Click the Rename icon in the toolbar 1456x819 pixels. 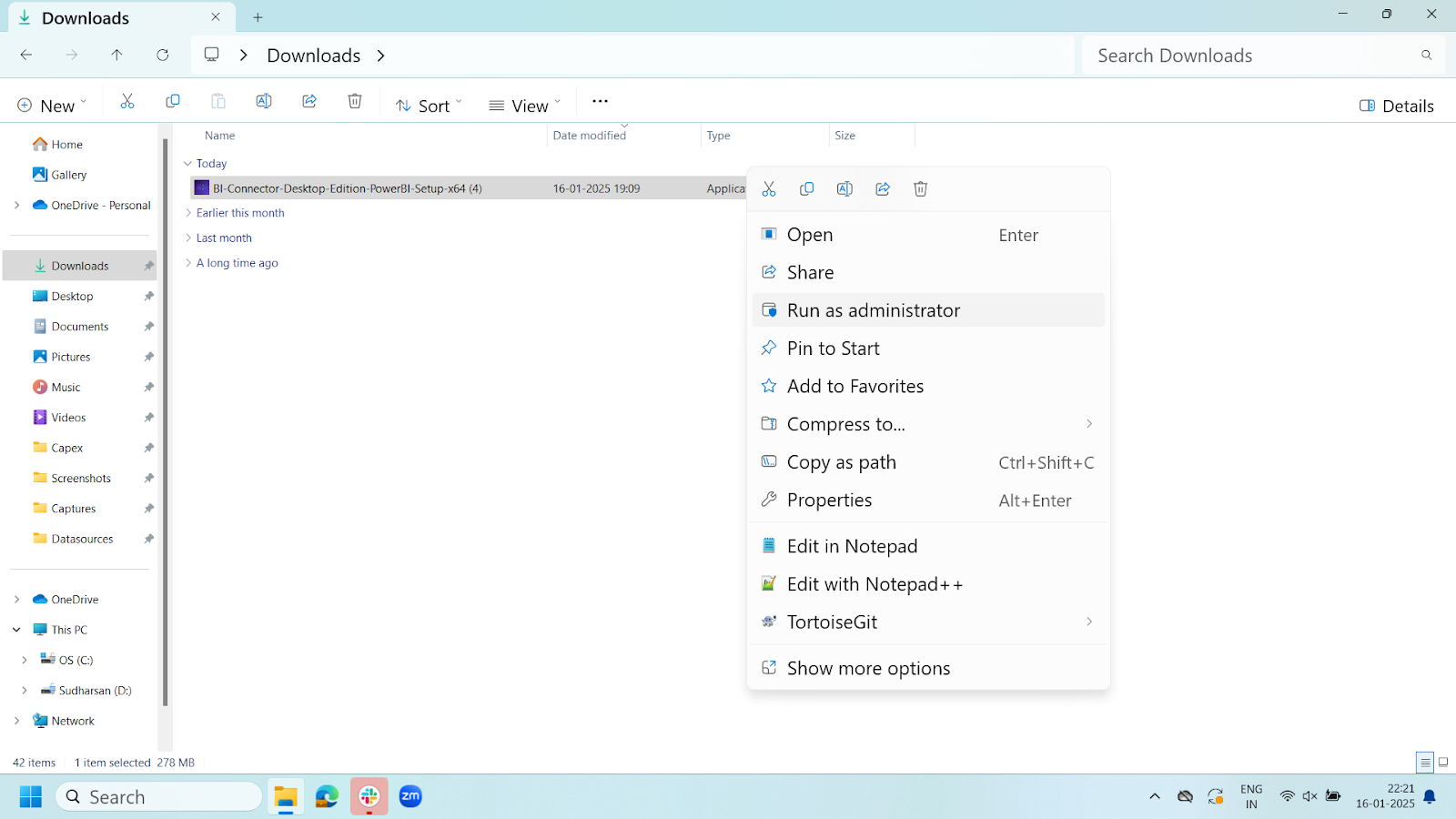(x=264, y=101)
